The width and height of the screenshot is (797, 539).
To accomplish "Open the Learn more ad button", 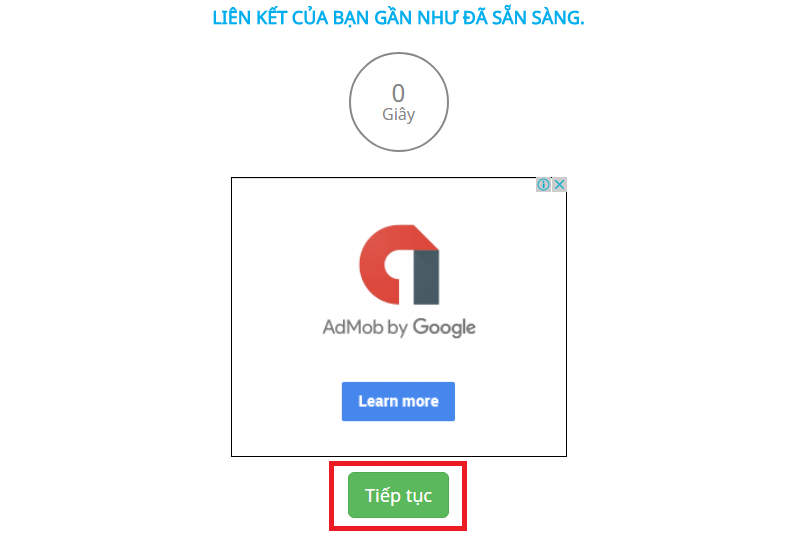I will pos(398,401).
